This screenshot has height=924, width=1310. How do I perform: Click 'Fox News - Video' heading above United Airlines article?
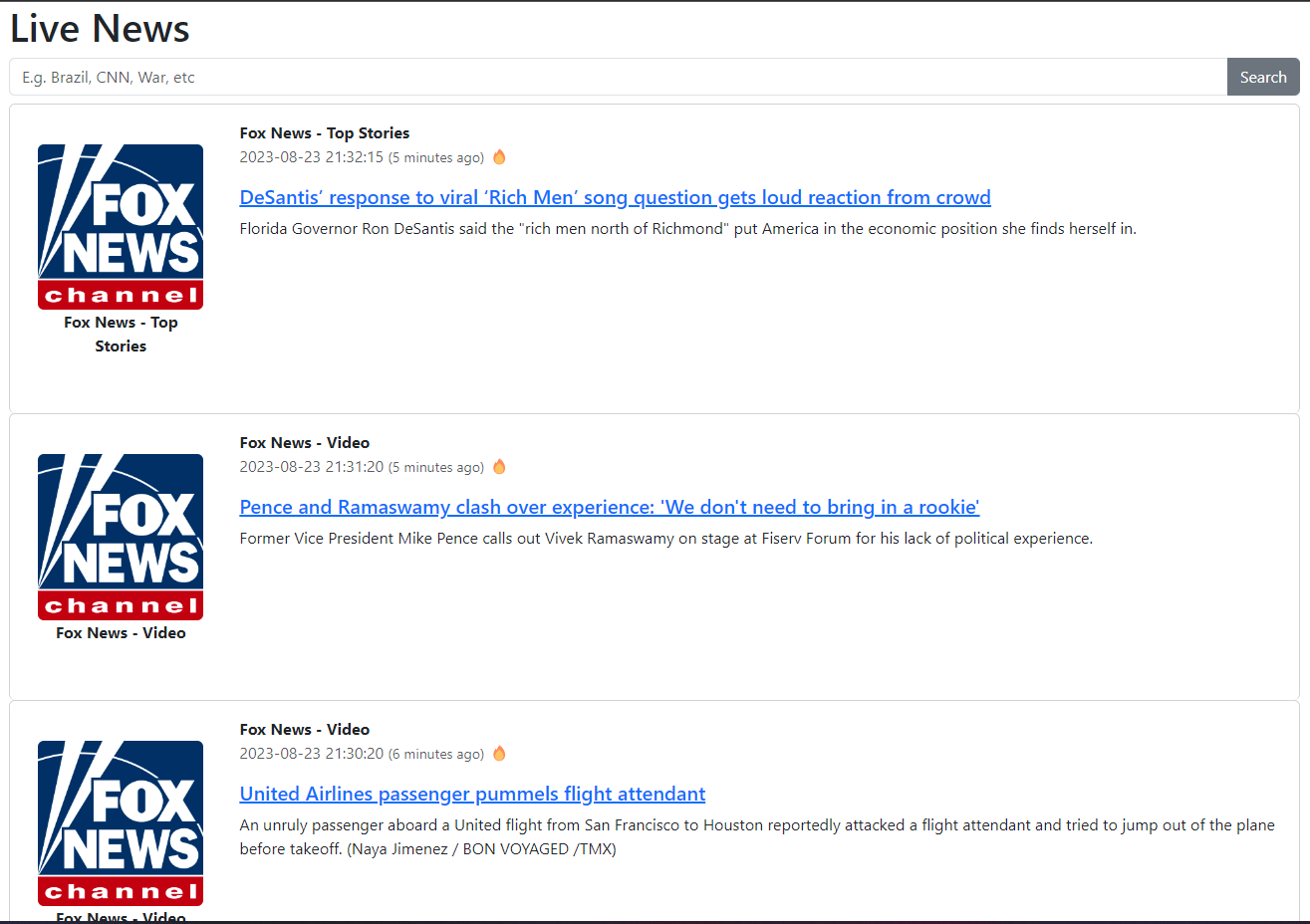[x=305, y=729]
